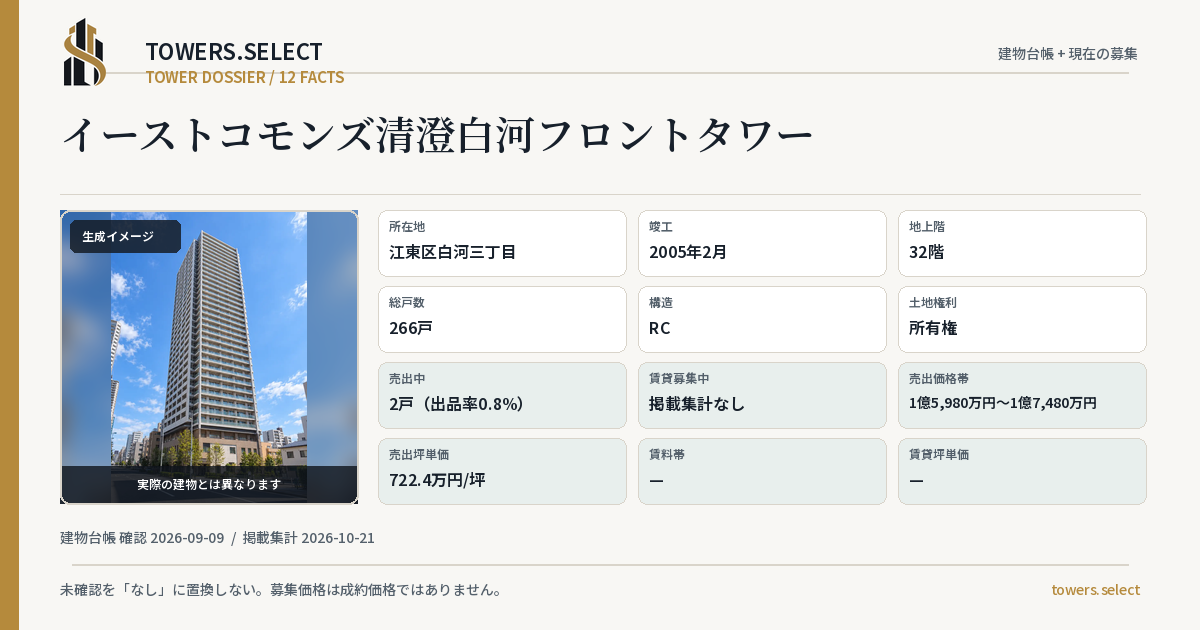Click the TOWERS.SELECT brand name
Viewport: 1200px width, 630px height.
point(234,52)
